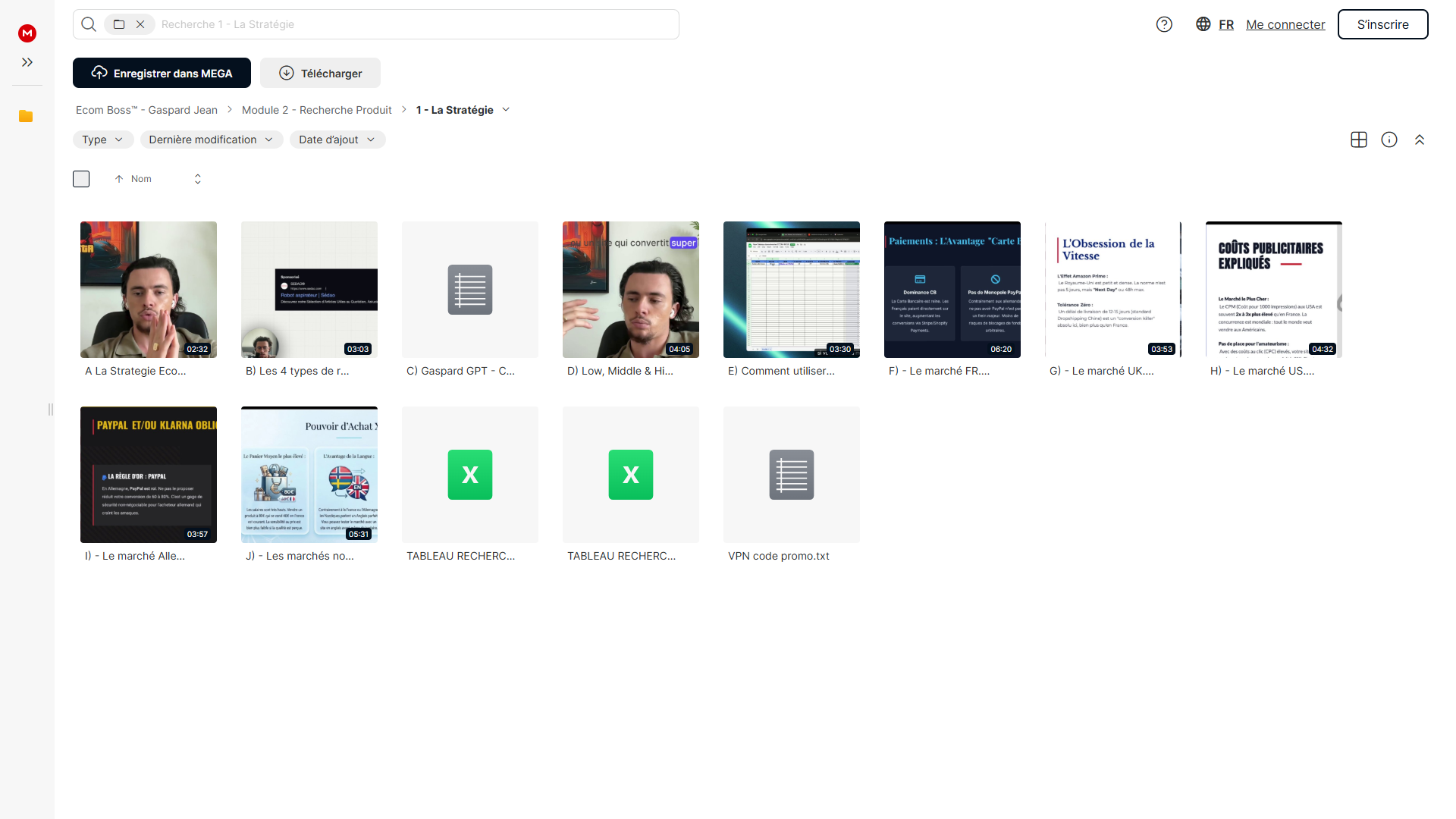Screen dimensions: 1456x819
Task: Open video 'E) Comment utiliser...'
Action: click(792, 290)
